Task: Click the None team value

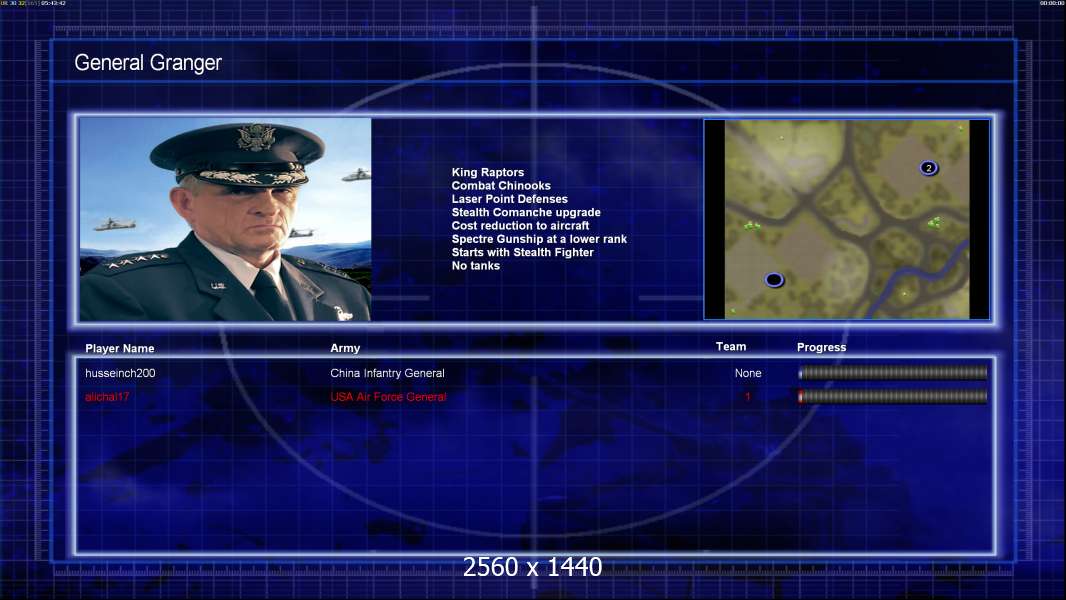Action: coord(748,373)
